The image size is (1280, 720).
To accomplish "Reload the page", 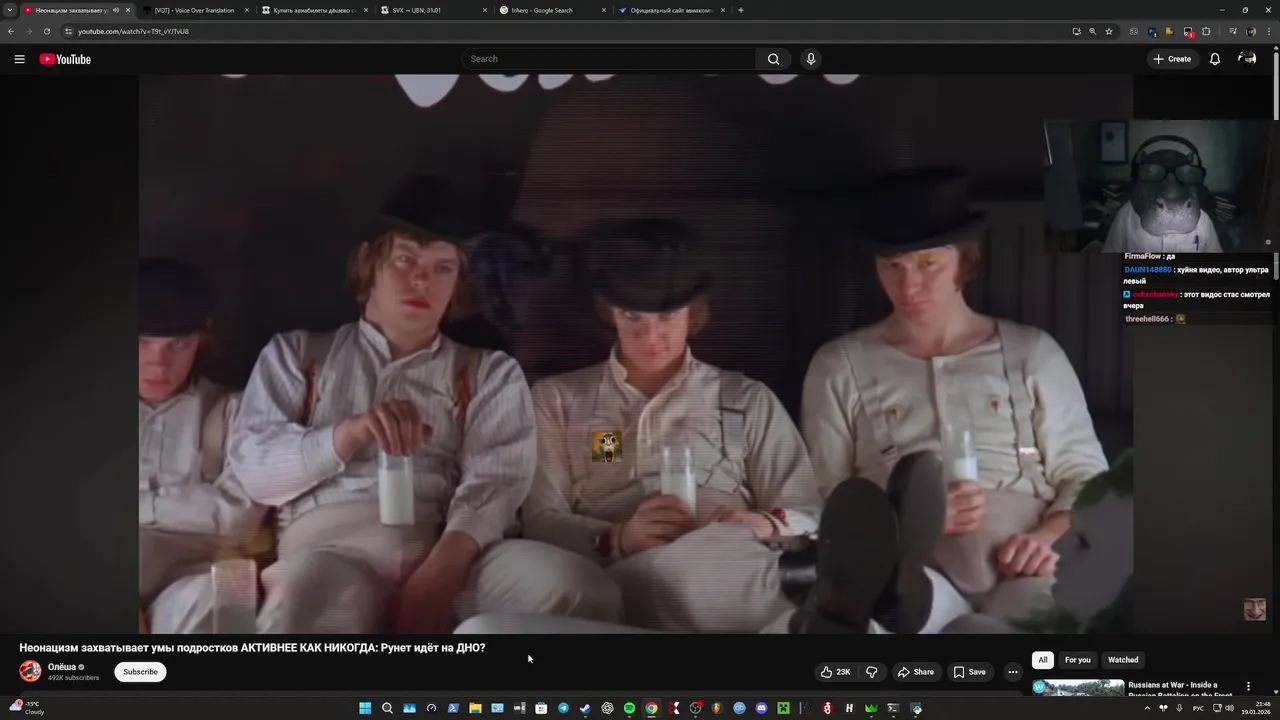I will click(46, 31).
